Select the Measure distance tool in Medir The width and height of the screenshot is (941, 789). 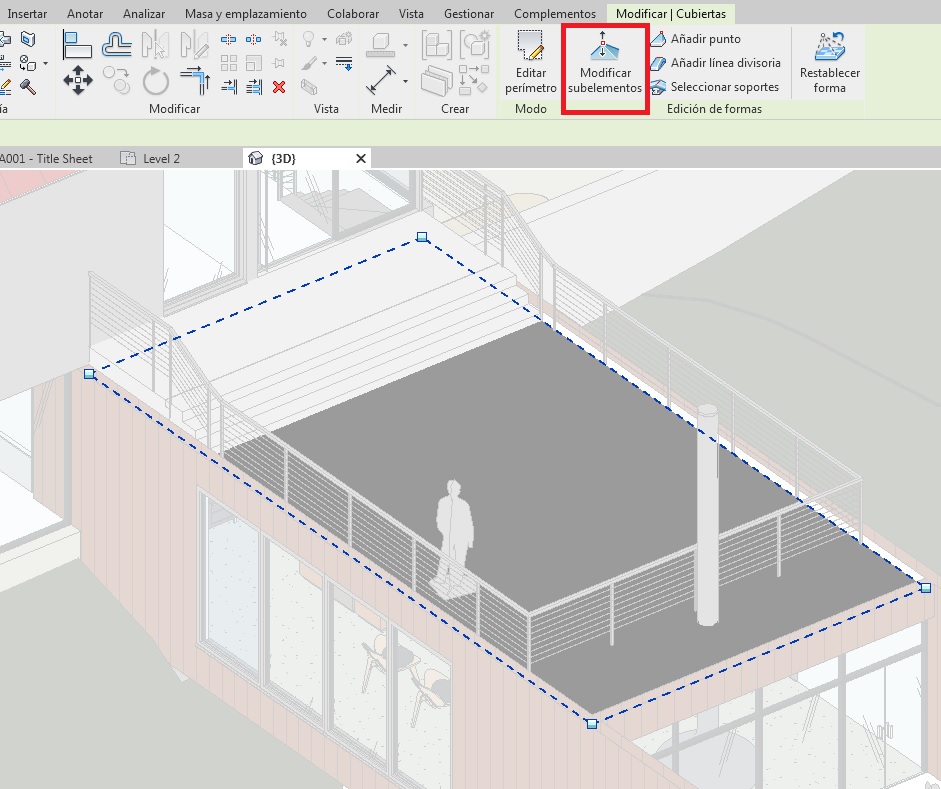[380, 80]
